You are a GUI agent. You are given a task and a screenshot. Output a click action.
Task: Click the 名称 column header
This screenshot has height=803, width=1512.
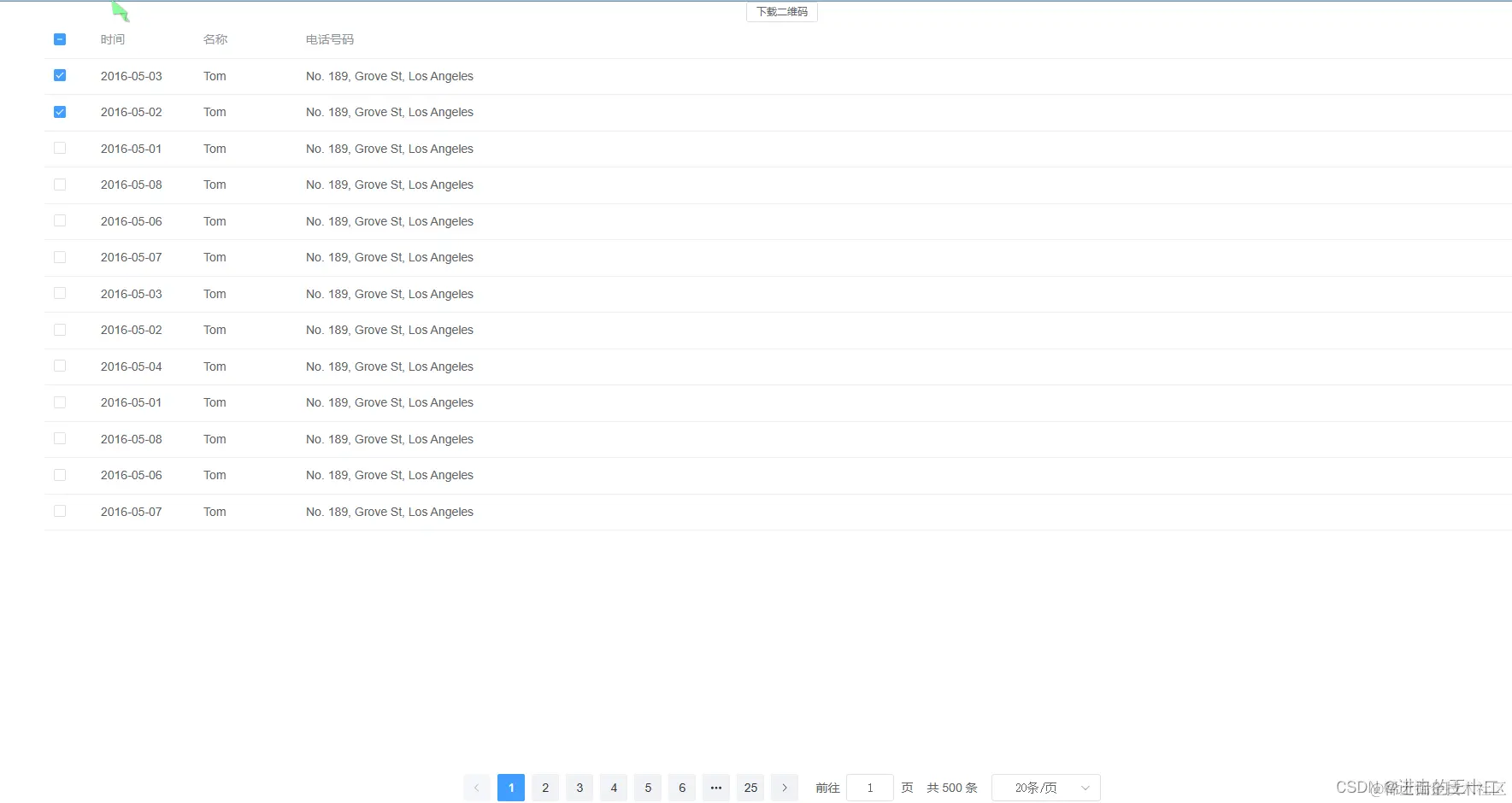point(215,39)
